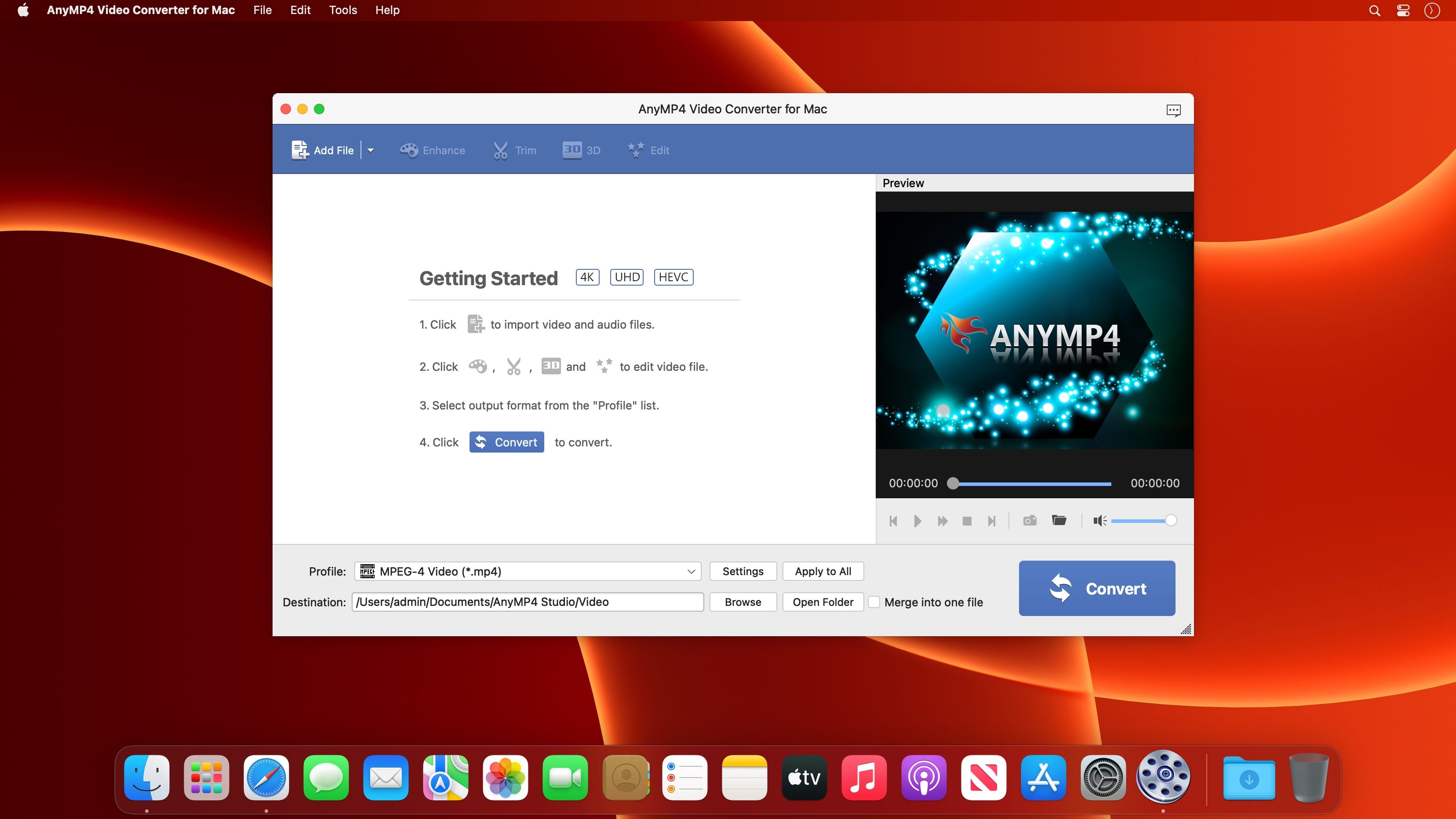
Task: Open snapshot folder icon in preview
Action: click(x=1059, y=520)
